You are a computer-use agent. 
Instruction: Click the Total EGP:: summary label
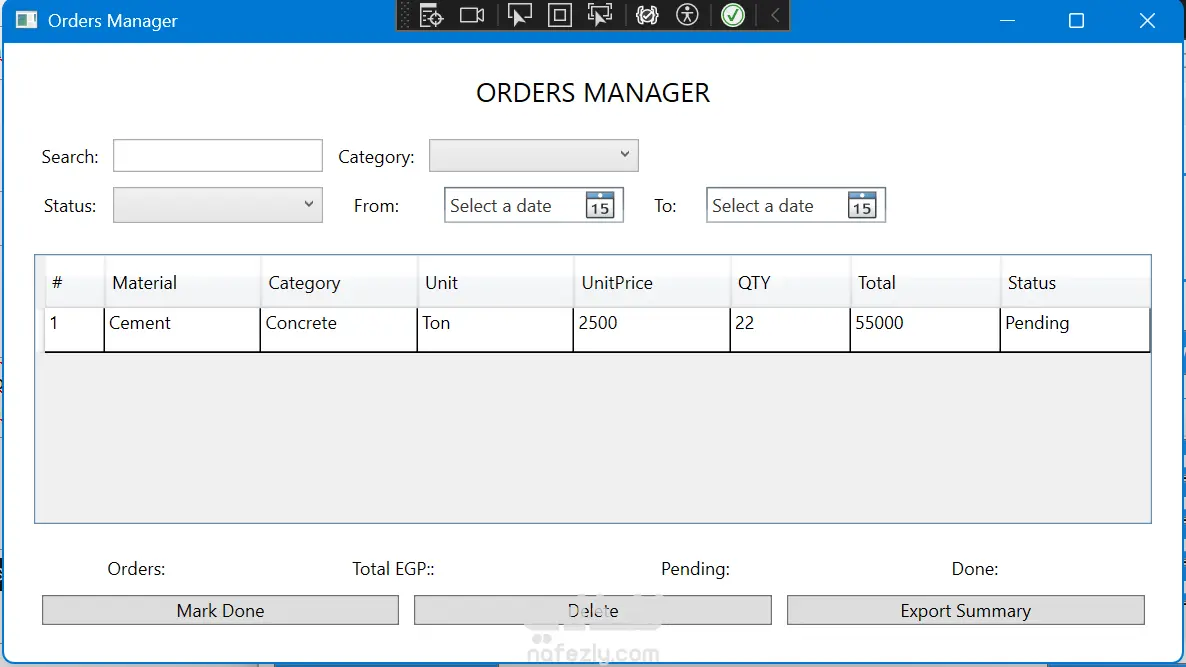393,569
